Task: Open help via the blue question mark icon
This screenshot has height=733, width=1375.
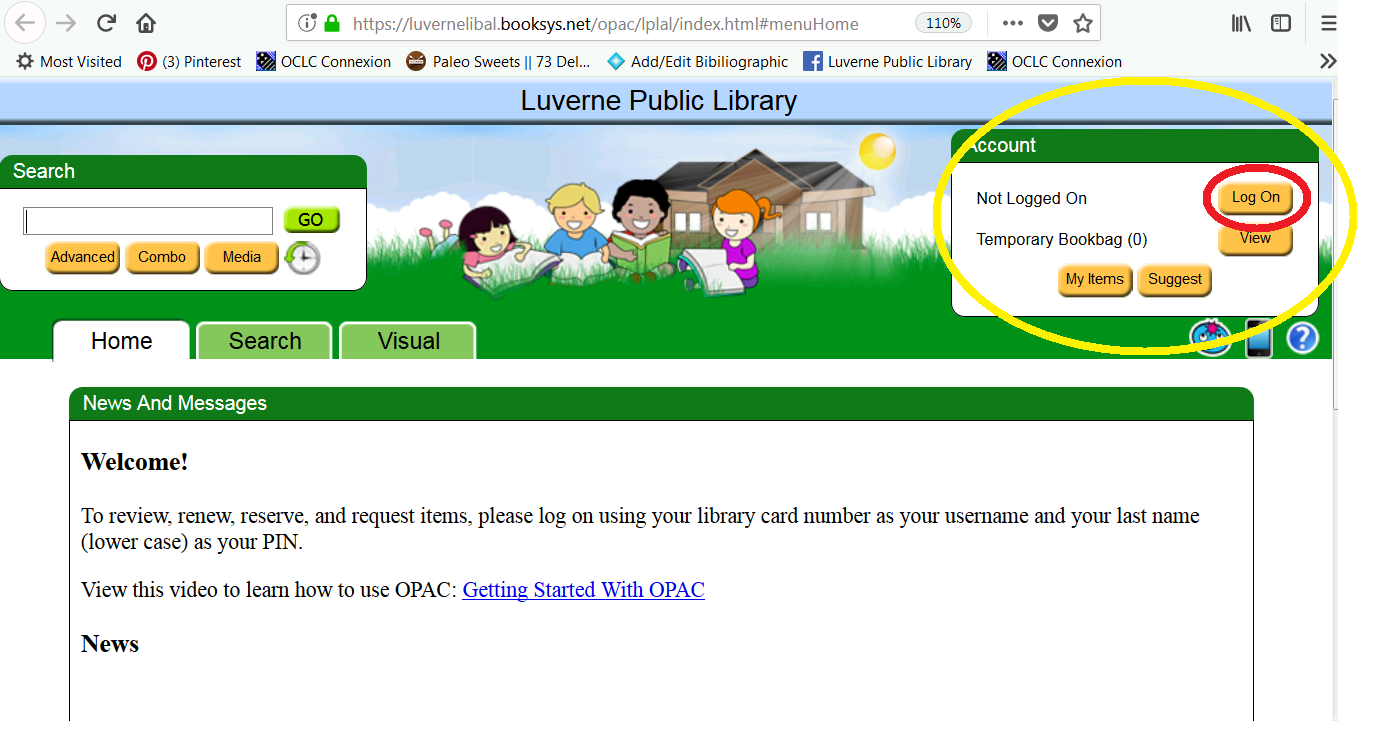Action: click(1302, 339)
